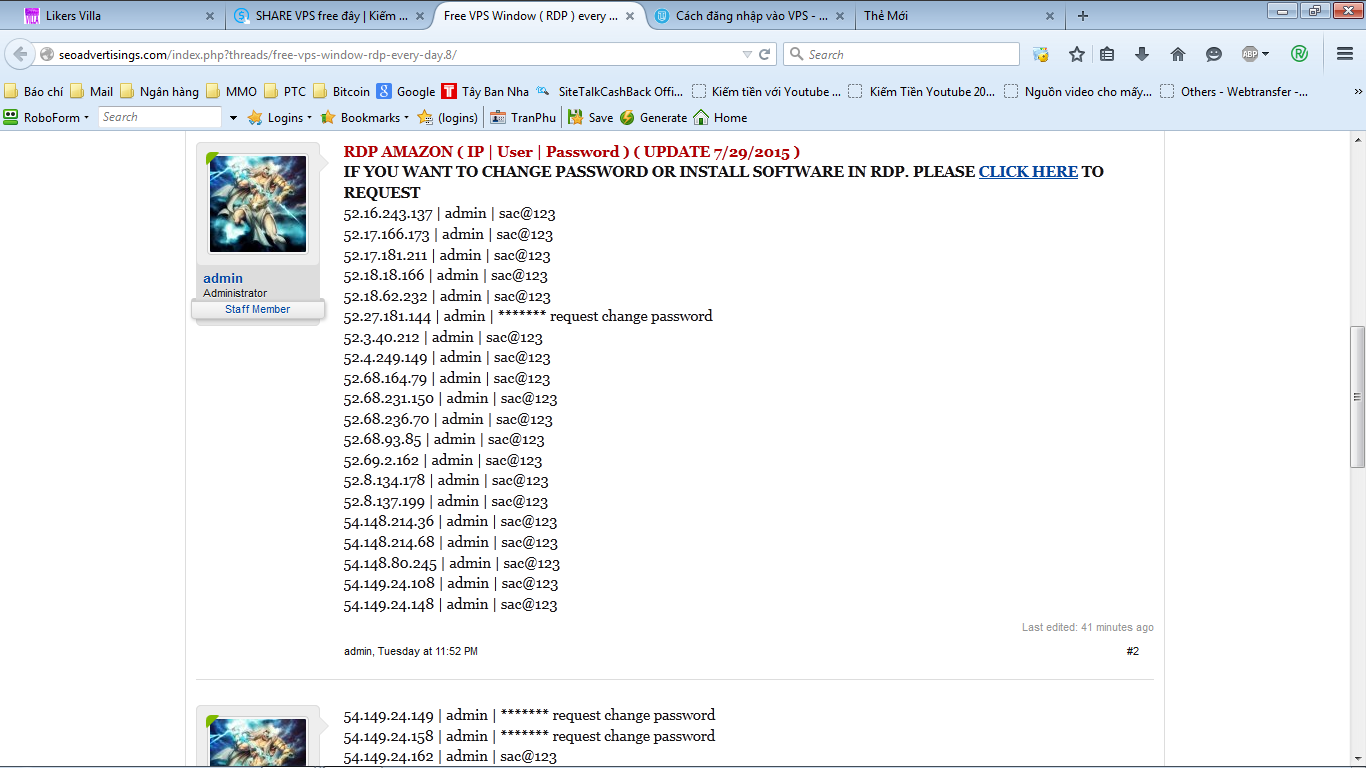Show your bookmarks list icon
The height and width of the screenshot is (768, 1366).
(1107, 54)
